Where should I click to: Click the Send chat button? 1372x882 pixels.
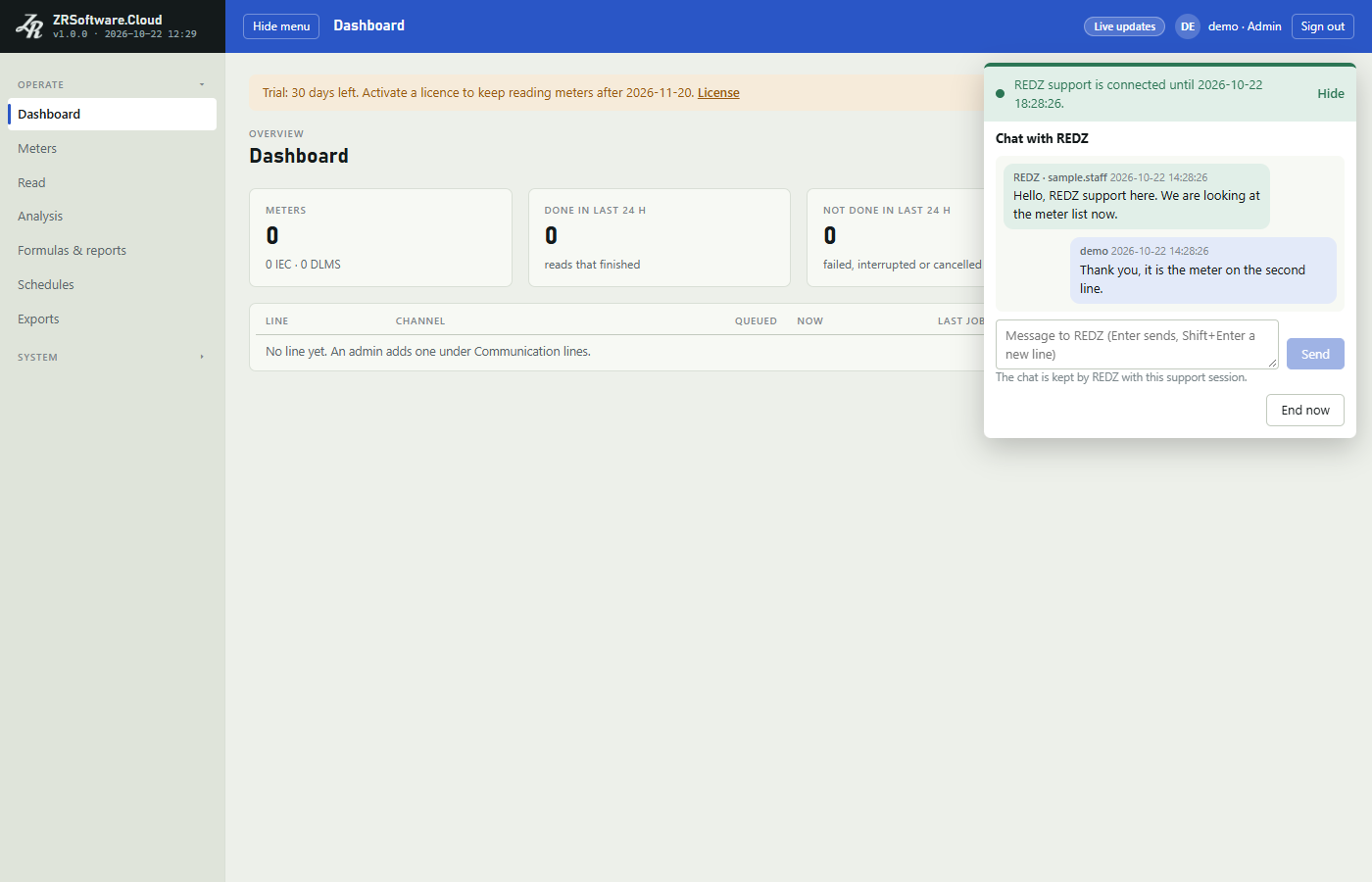click(x=1315, y=354)
